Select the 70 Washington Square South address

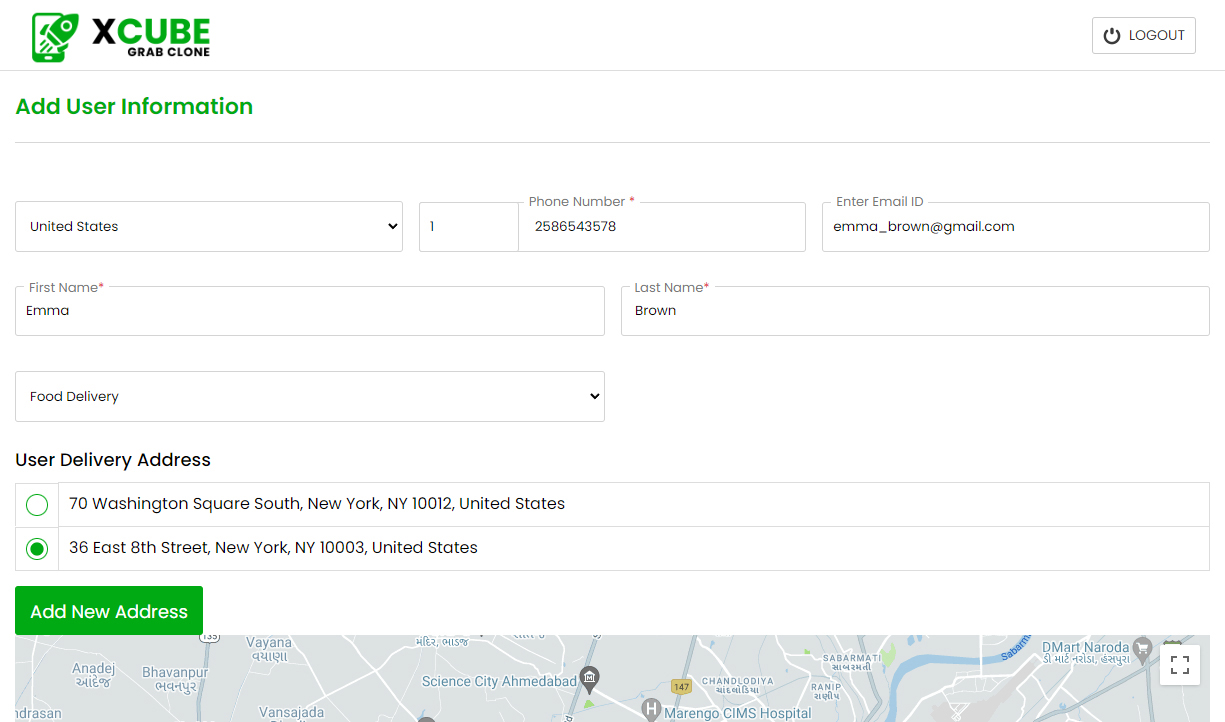36,504
